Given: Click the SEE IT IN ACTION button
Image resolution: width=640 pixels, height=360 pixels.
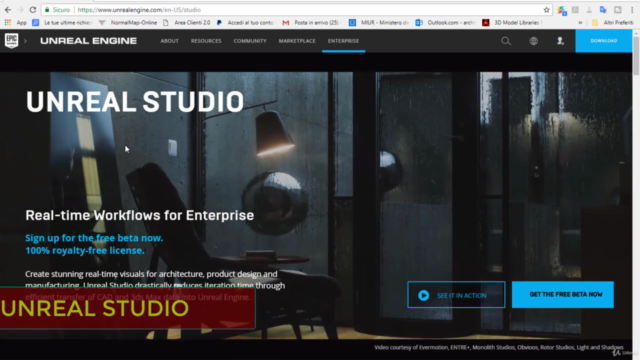Looking at the screenshot, I should (456, 295).
